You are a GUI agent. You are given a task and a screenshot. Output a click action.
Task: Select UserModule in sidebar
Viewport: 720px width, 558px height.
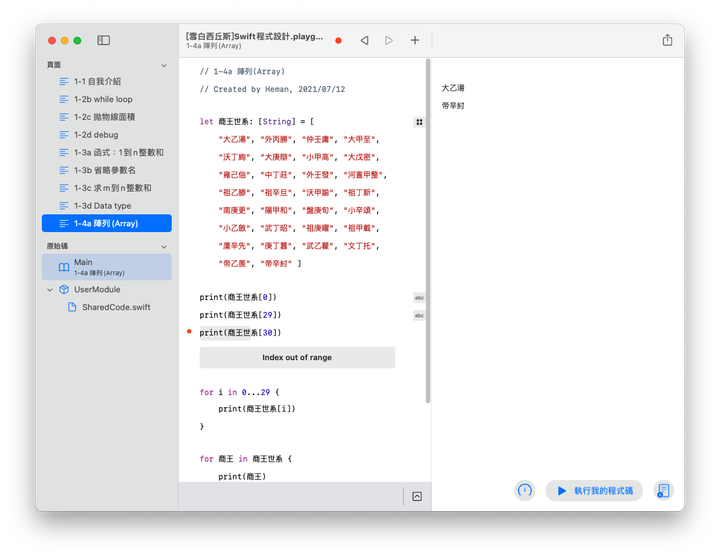[97, 289]
